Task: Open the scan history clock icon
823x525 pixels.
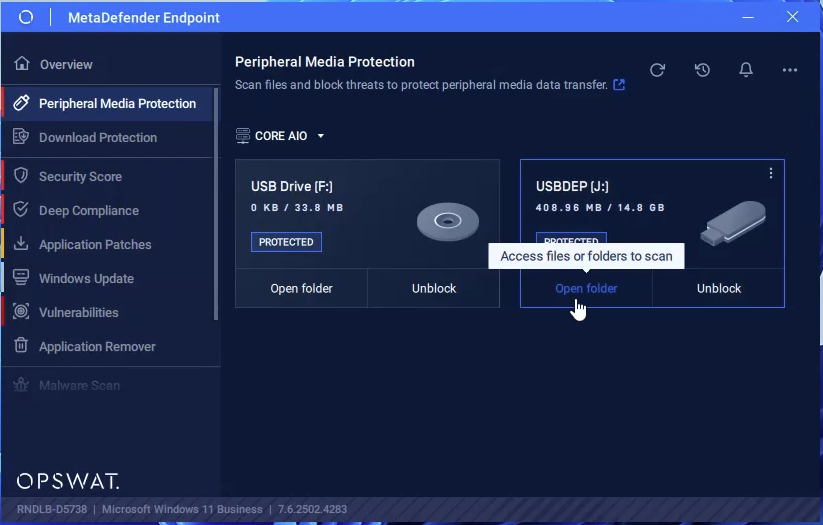Action: click(702, 70)
